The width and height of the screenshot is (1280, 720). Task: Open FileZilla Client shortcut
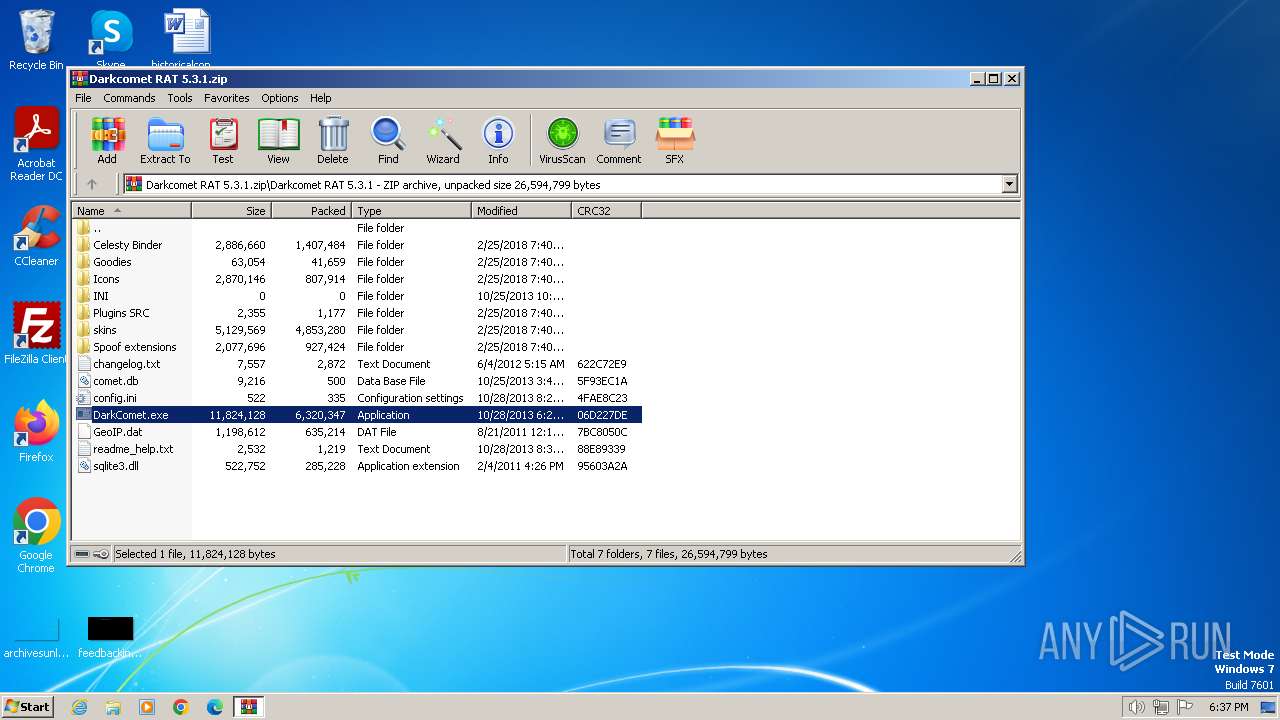(36, 333)
